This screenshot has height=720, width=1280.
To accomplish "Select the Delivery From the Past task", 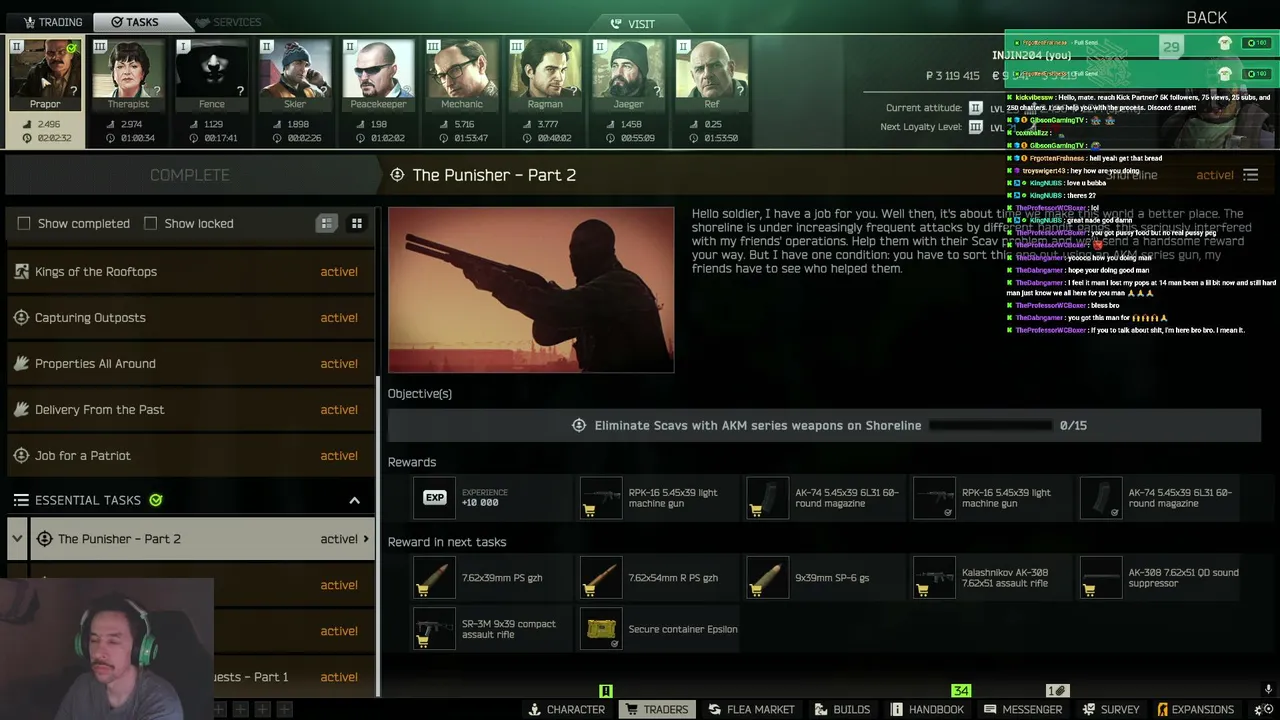I will point(190,410).
